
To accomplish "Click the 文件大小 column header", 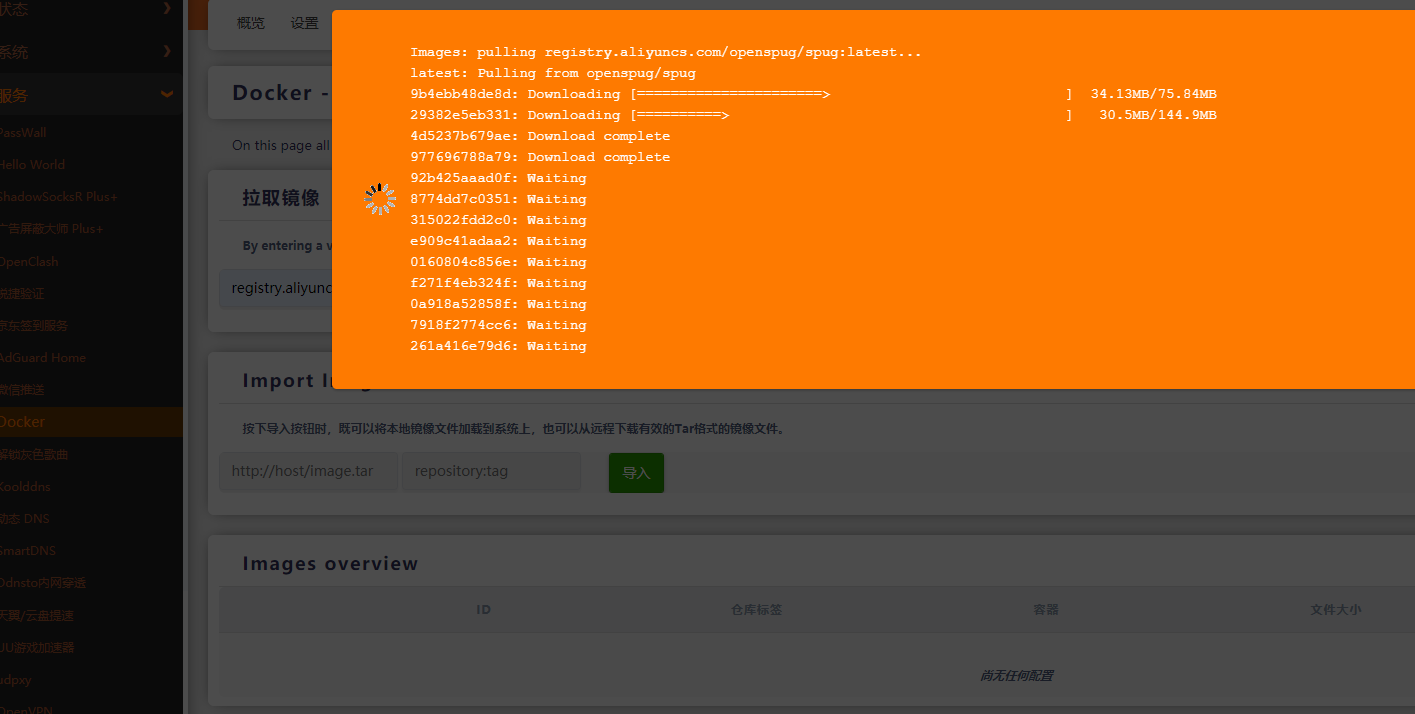I will click(1335, 609).
